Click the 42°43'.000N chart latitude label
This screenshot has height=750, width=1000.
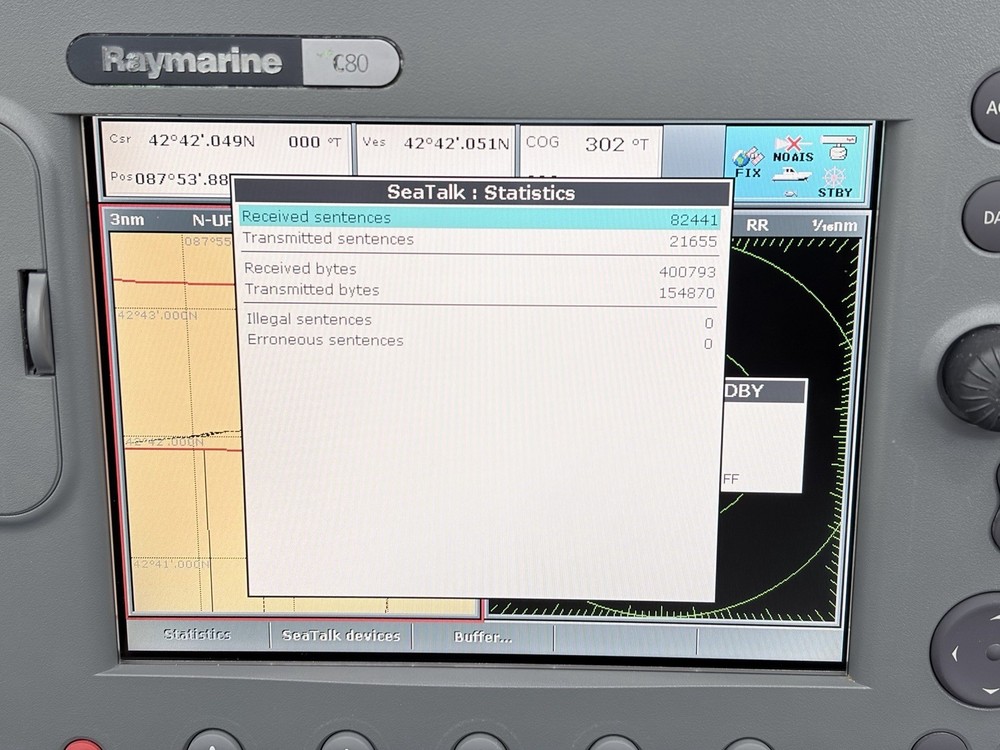[158, 315]
